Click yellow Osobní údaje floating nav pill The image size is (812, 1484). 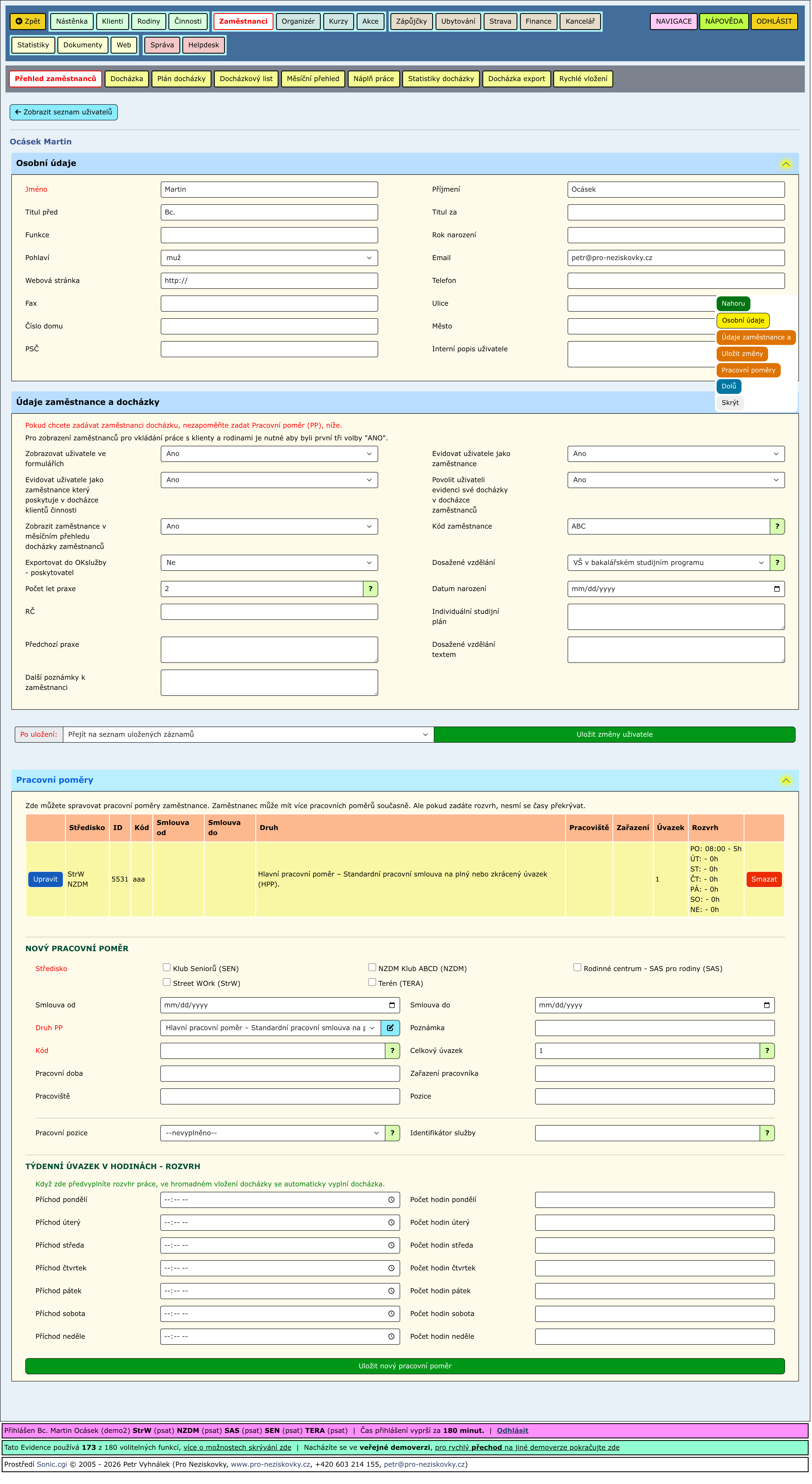click(743, 320)
